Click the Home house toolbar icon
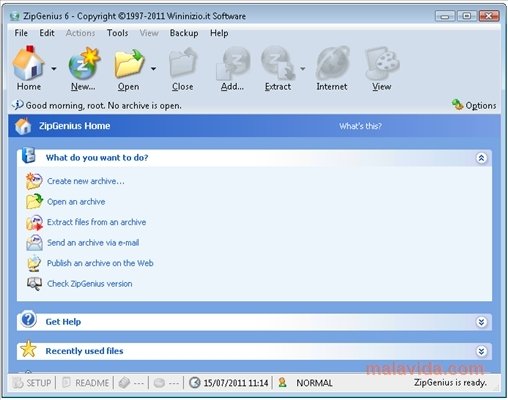Viewport: 508px width, 400px height. [28, 63]
